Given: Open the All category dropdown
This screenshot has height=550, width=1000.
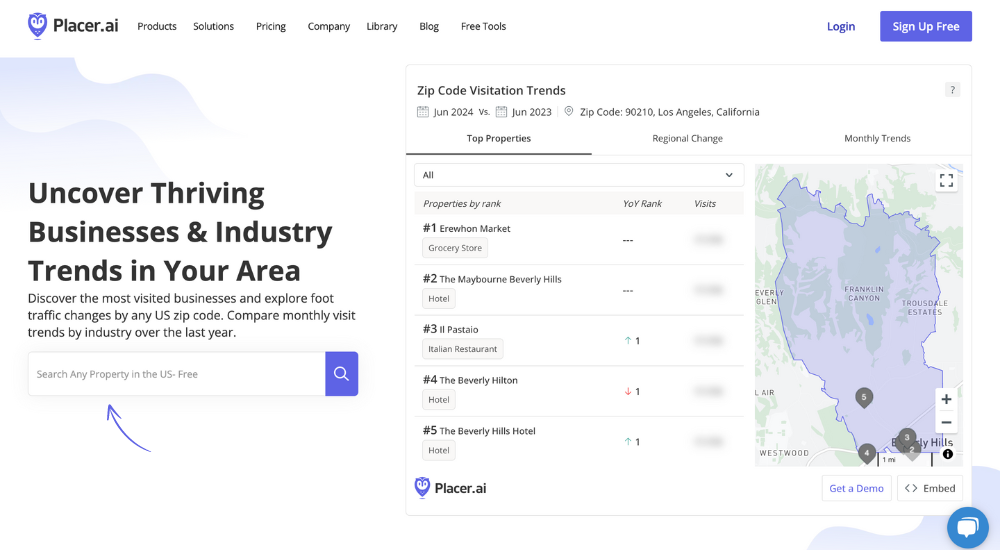Looking at the screenshot, I should pos(579,175).
